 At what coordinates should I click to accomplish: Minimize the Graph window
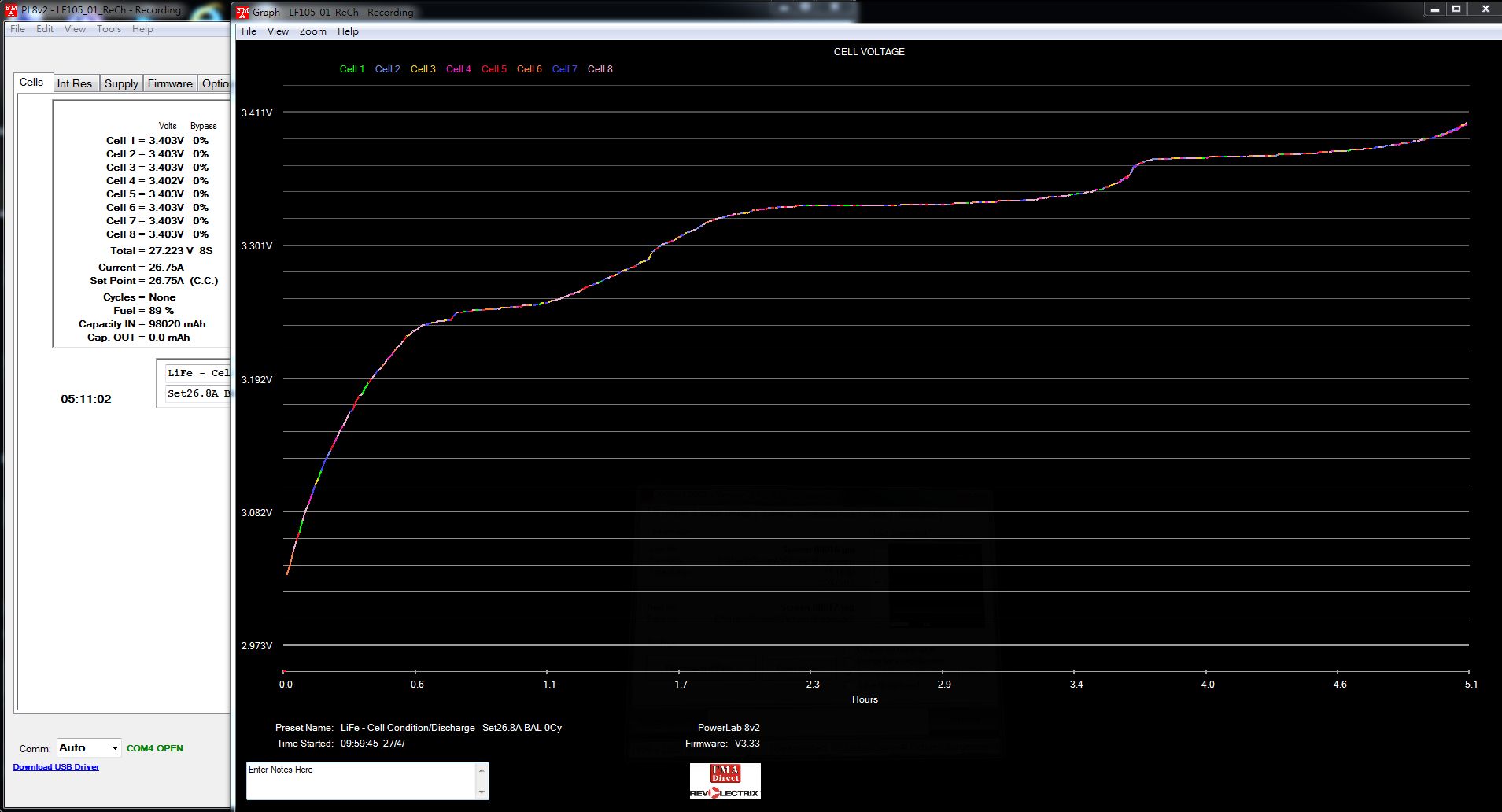[x=1435, y=9]
